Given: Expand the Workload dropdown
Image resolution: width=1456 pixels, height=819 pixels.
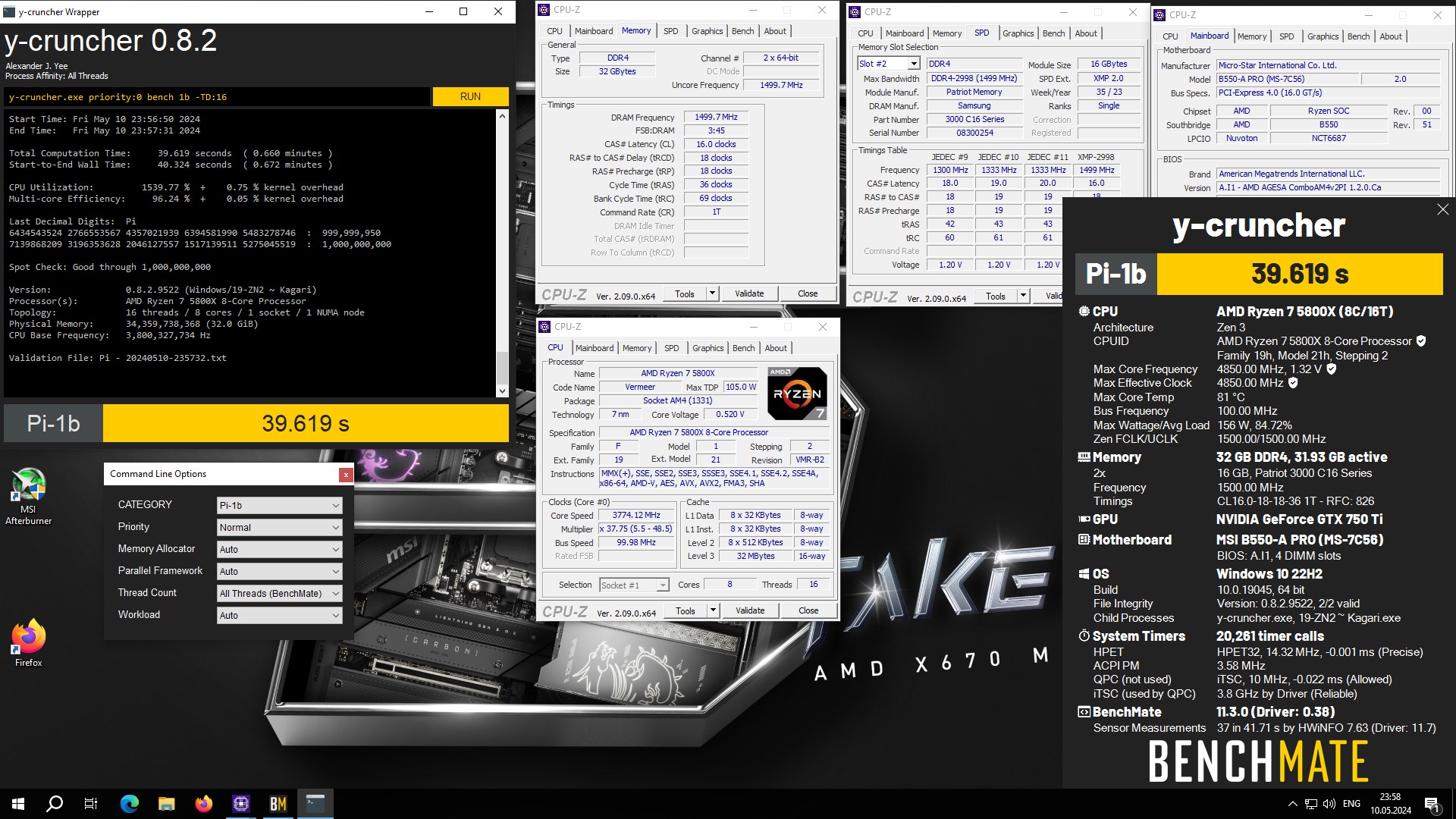Looking at the screenshot, I should coord(279,616).
